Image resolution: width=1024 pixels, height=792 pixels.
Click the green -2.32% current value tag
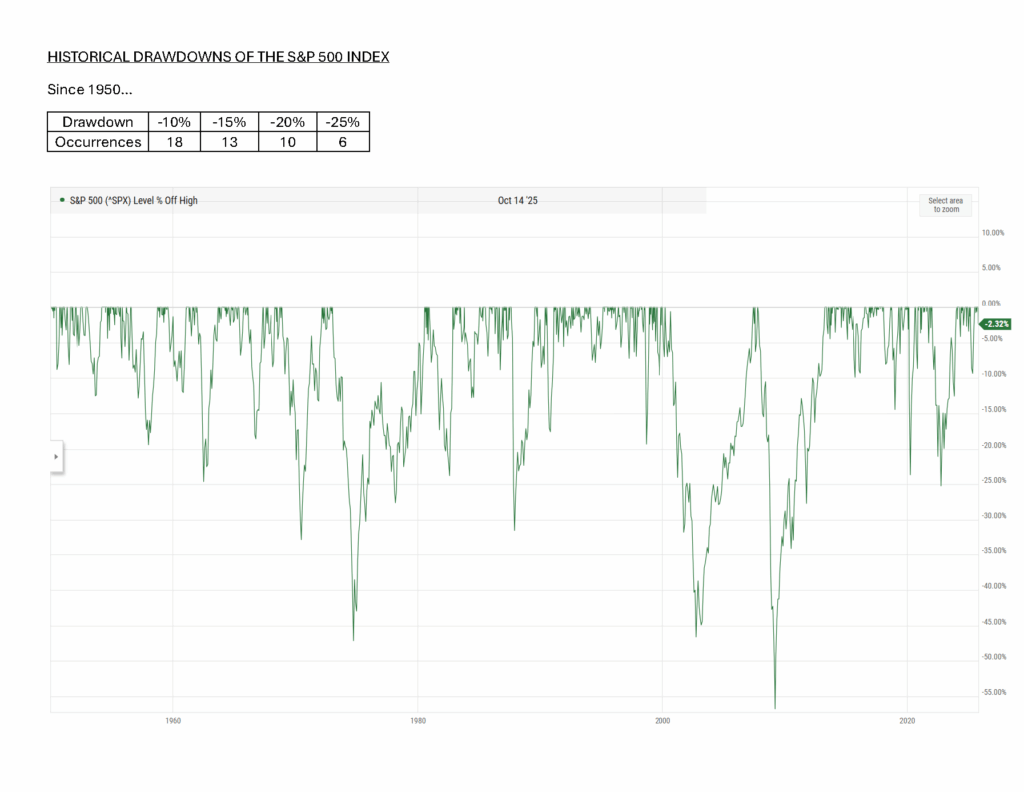point(996,324)
